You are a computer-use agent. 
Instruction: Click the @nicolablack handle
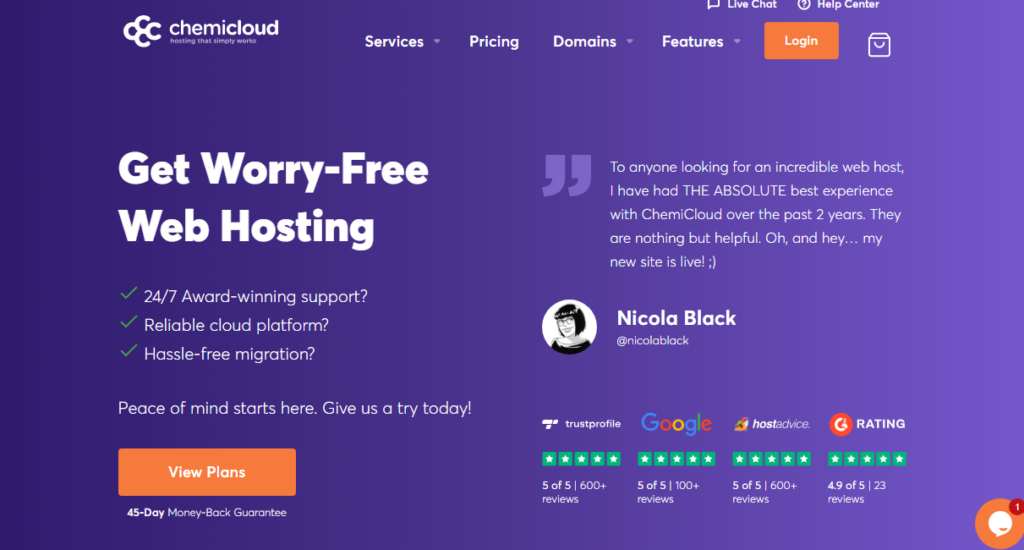tap(652, 340)
